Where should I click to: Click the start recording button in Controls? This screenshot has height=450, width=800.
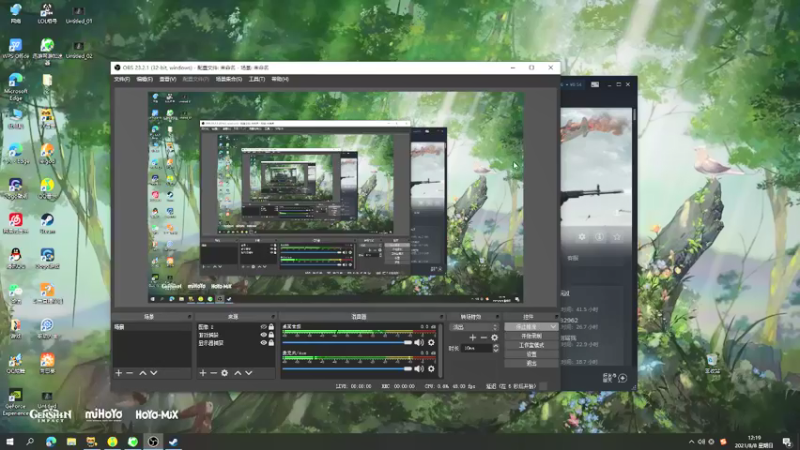pos(531,336)
